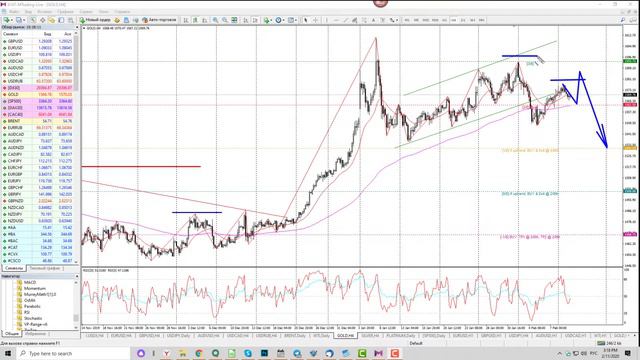Open Skype from the taskbar

click(x=248, y=353)
